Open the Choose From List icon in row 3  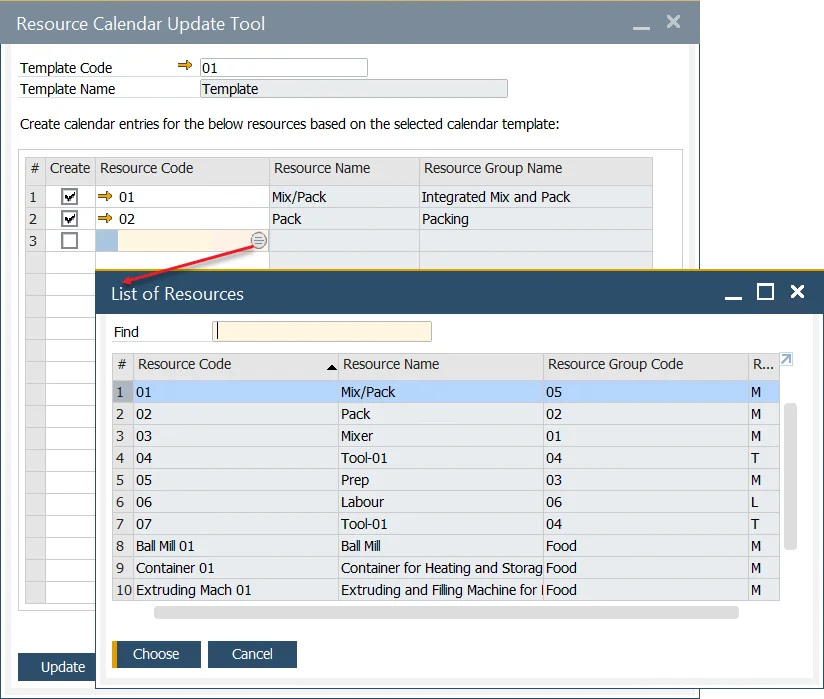[x=258, y=240]
